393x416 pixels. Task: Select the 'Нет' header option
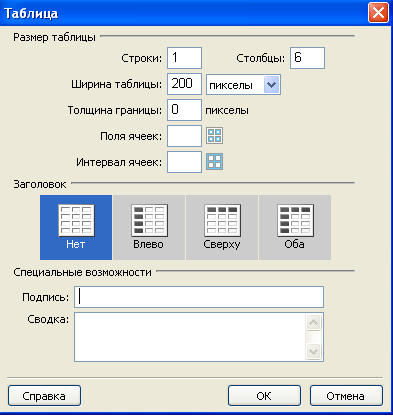coord(76,227)
